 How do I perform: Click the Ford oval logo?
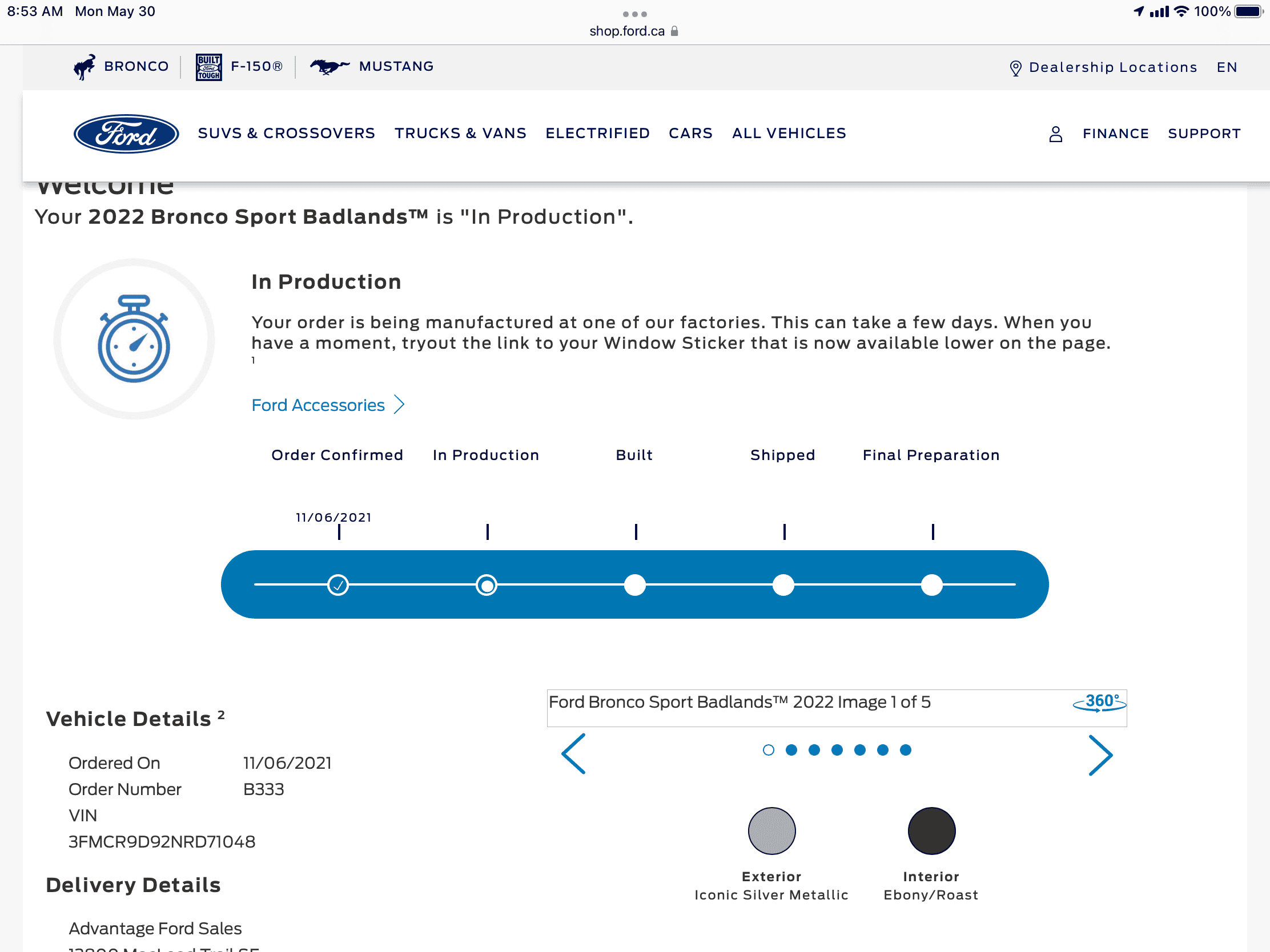tap(126, 134)
